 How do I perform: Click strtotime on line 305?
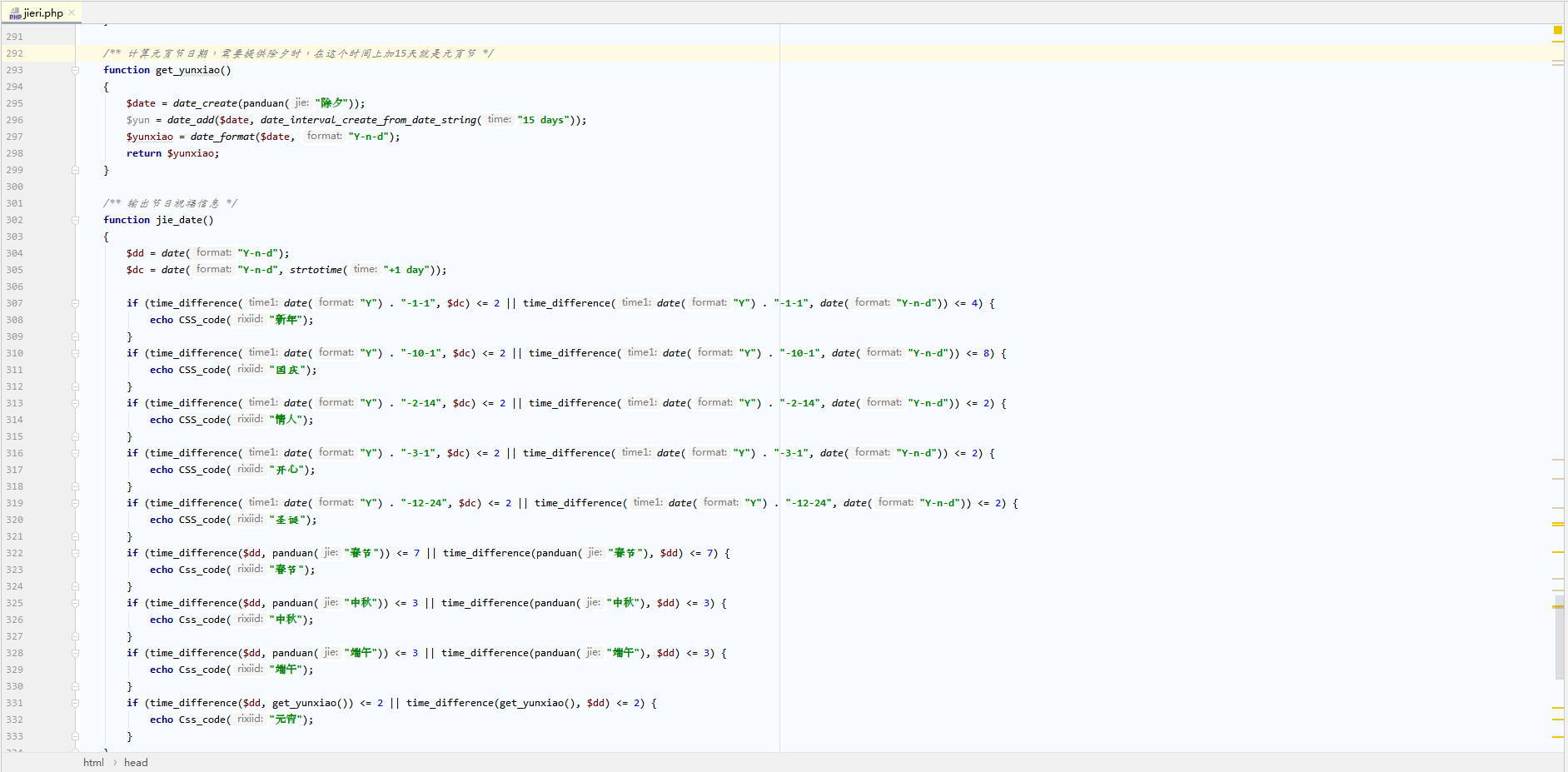[x=316, y=270]
